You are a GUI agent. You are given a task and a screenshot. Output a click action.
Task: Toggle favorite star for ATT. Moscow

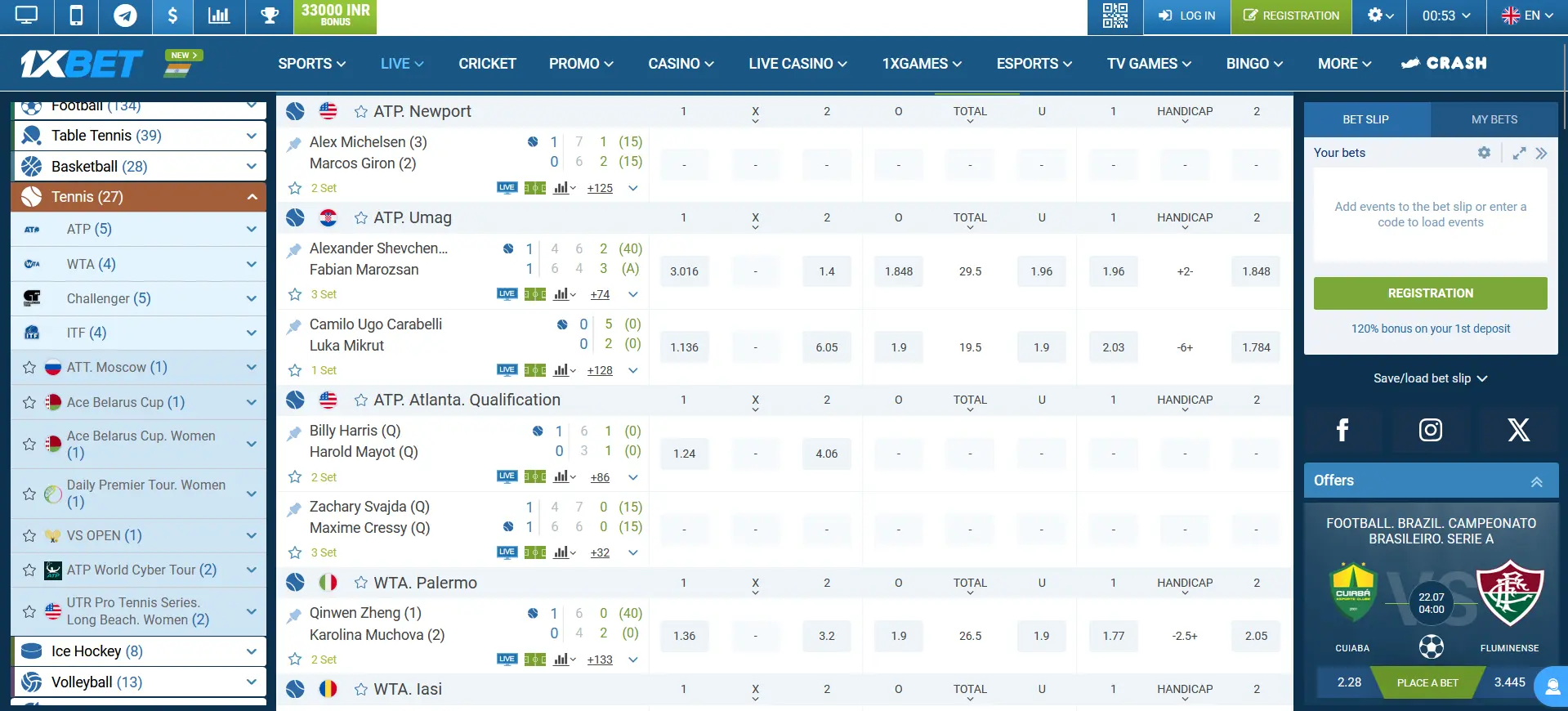29,368
